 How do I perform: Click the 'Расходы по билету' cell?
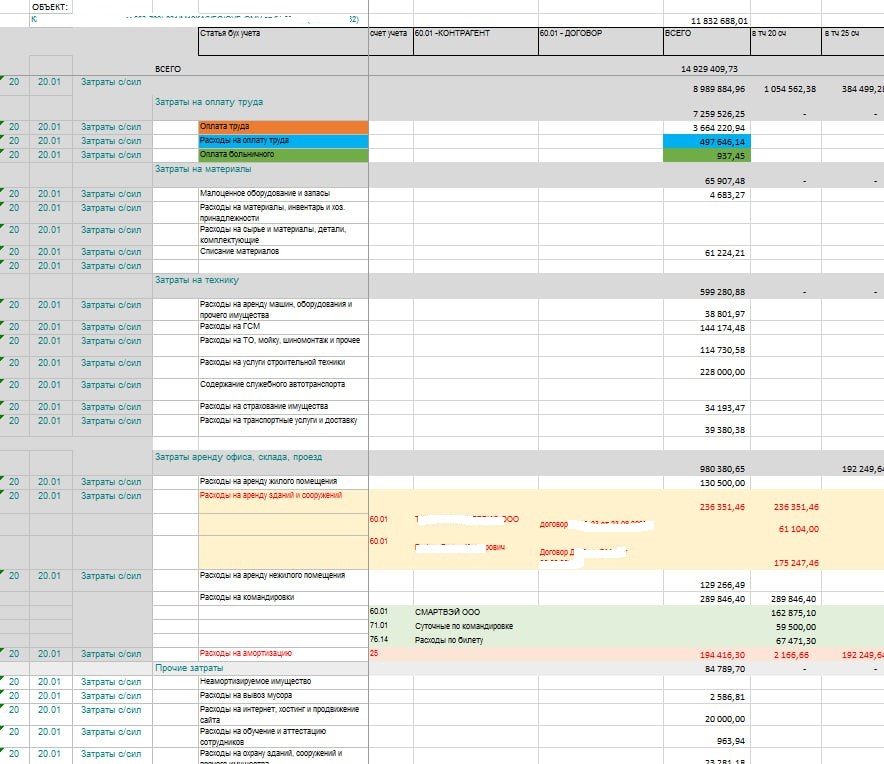coord(450,639)
